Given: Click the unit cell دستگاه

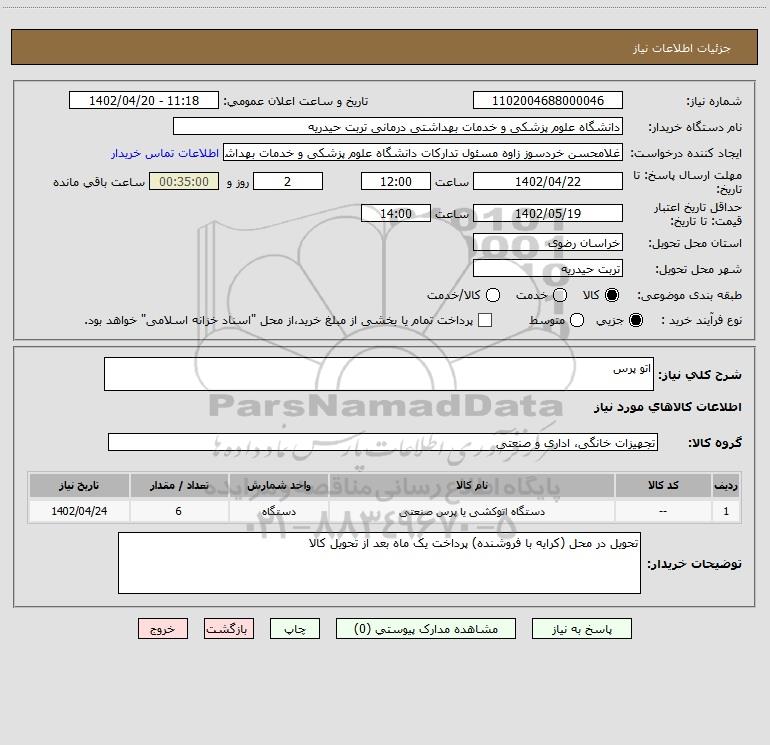Looking at the screenshot, I should point(278,511).
